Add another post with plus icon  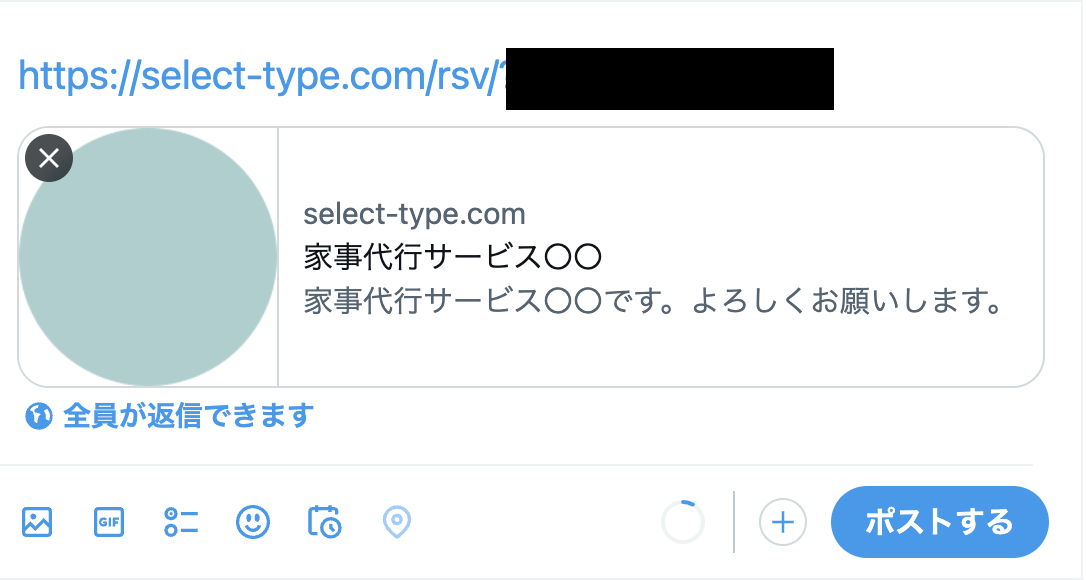[x=783, y=522]
